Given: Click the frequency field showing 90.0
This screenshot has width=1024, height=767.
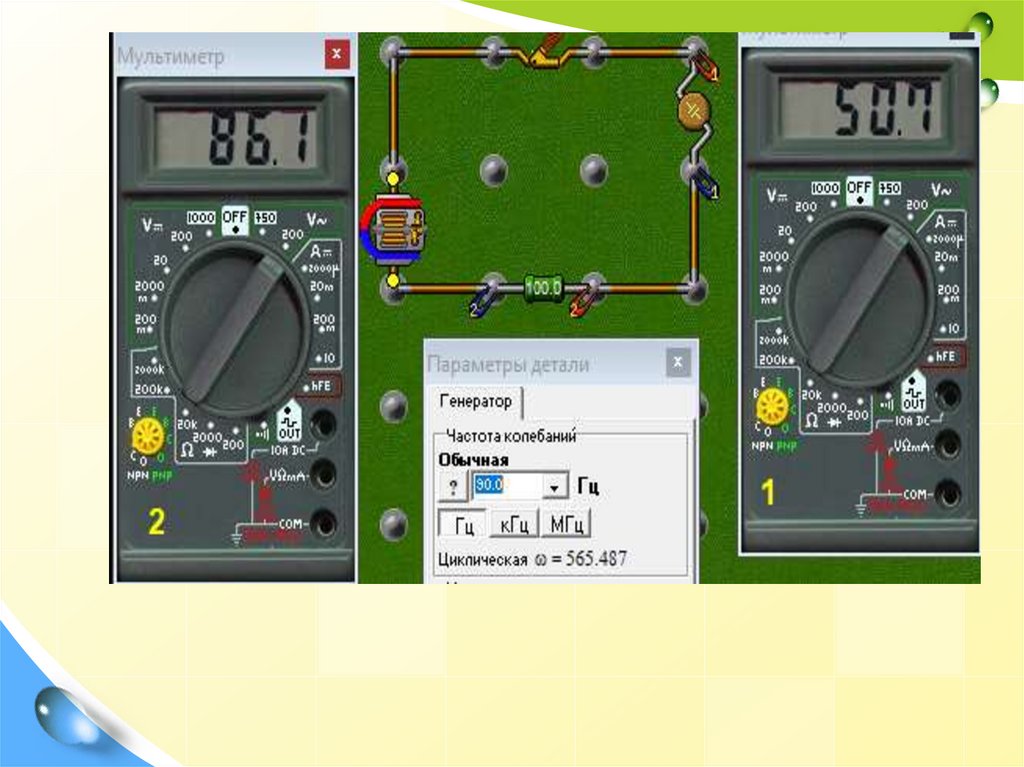Looking at the screenshot, I should 507,485.
